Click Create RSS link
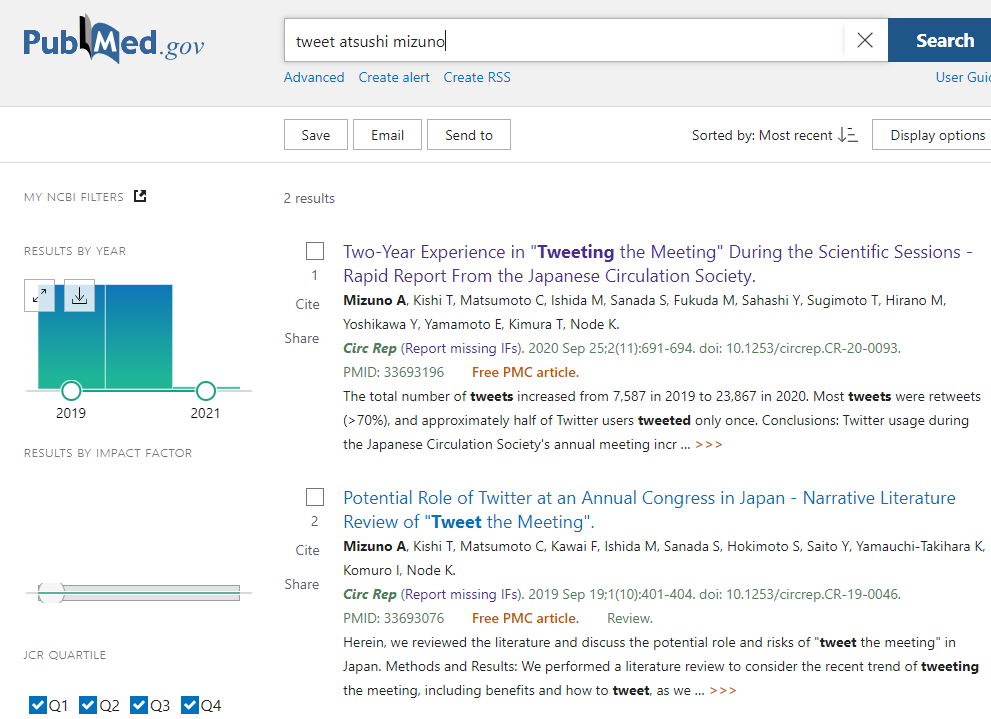The height and width of the screenshot is (719, 991). click(477, 78)
